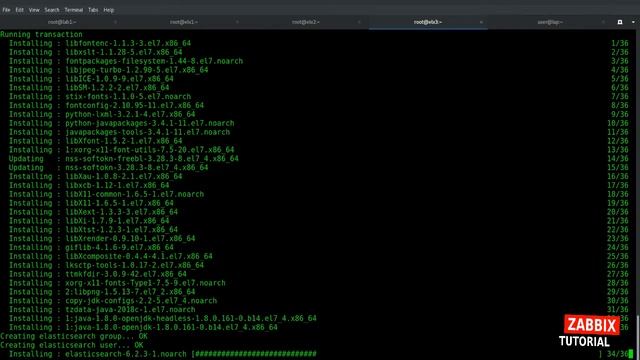Click xorg-x11-fonts-Type1-7.5-9.el7.noarch text
This screenshot has height=360, width=640.
[x=145, y=283]
